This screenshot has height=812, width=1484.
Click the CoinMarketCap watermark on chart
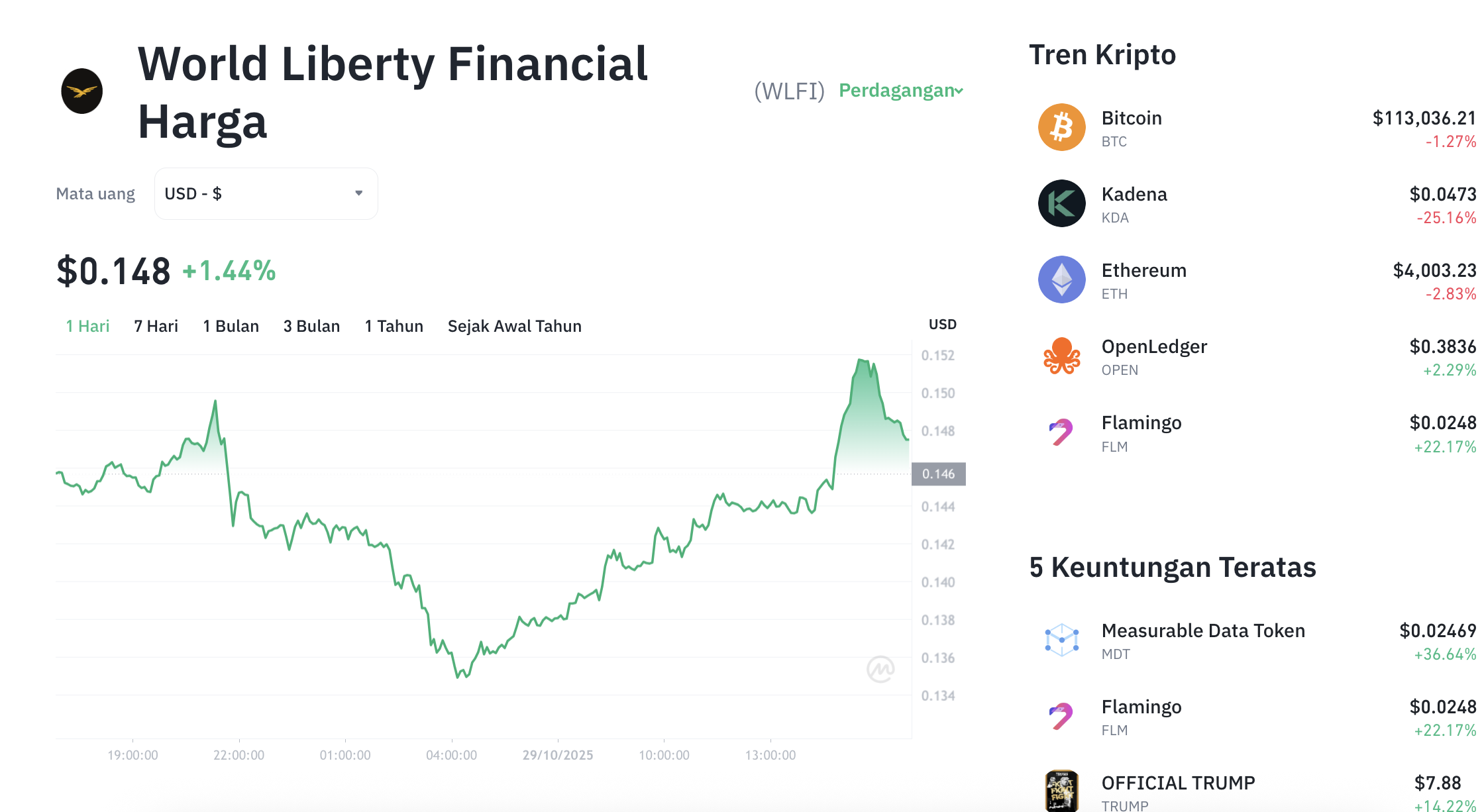(x=880, y=669)
